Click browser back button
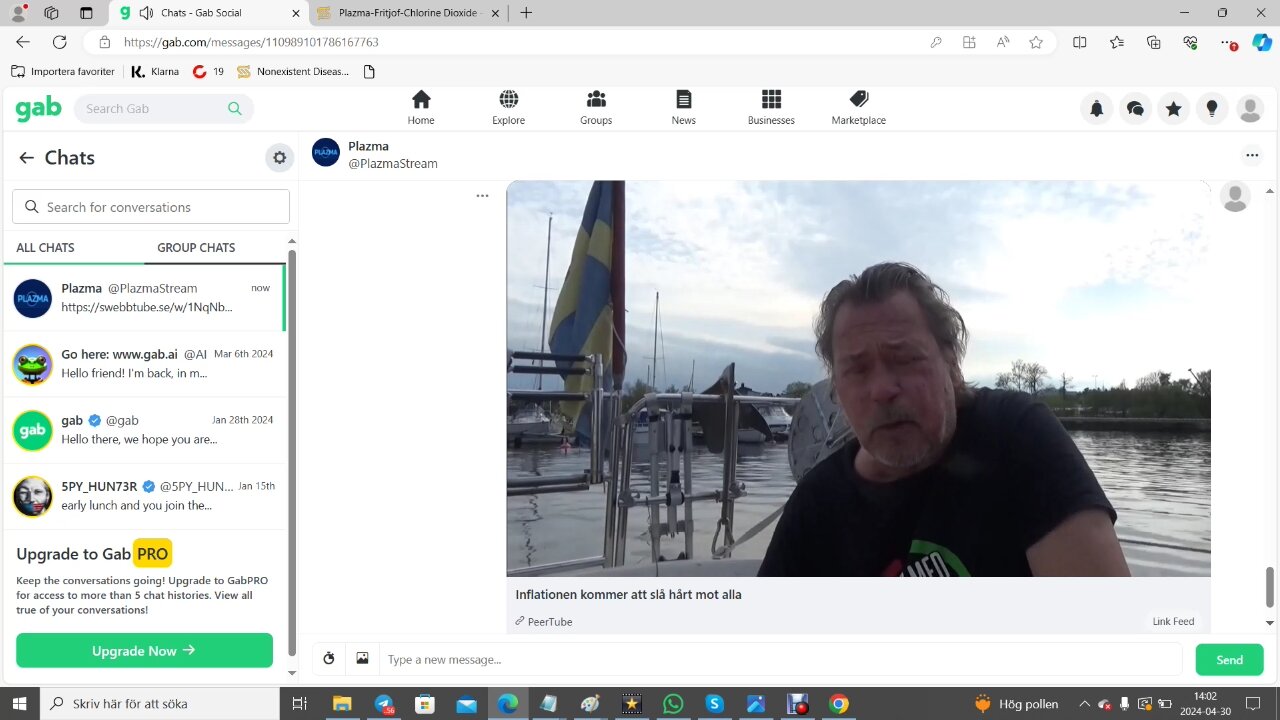Viewport: 1280px width, 720px height. (x=23, y=42)
